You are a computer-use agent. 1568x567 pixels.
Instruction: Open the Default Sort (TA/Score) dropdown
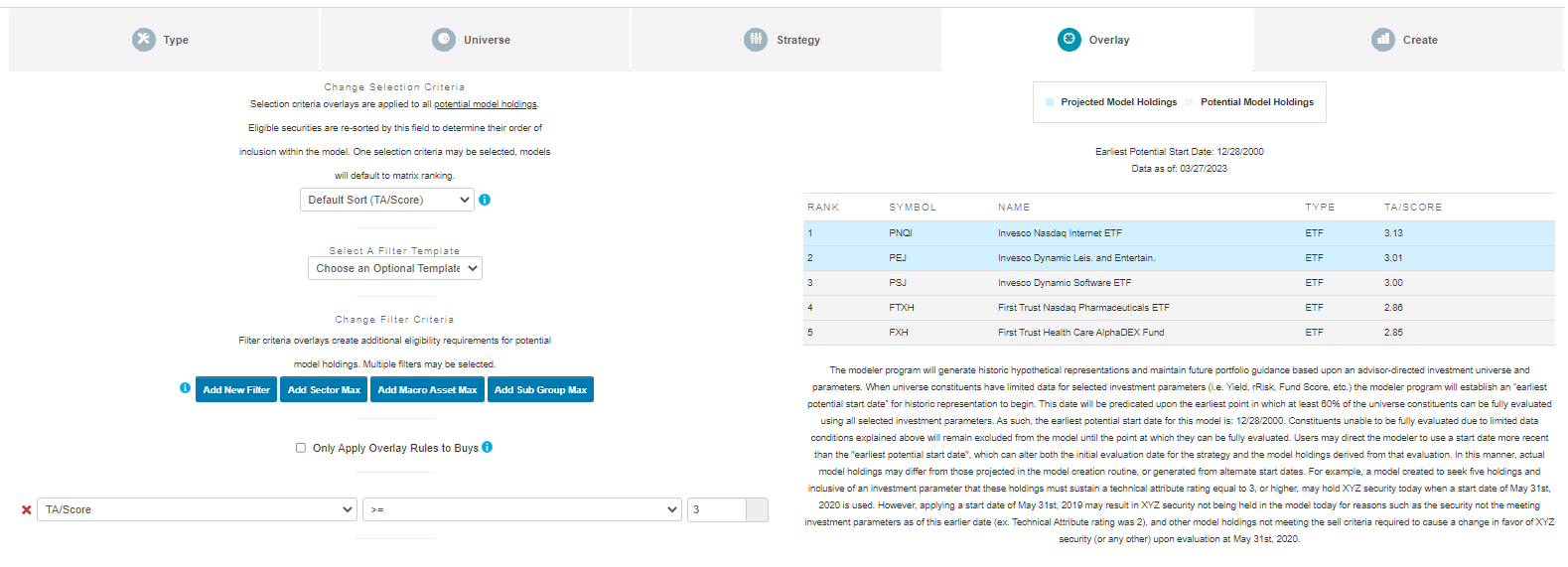(x=387, y=201)
